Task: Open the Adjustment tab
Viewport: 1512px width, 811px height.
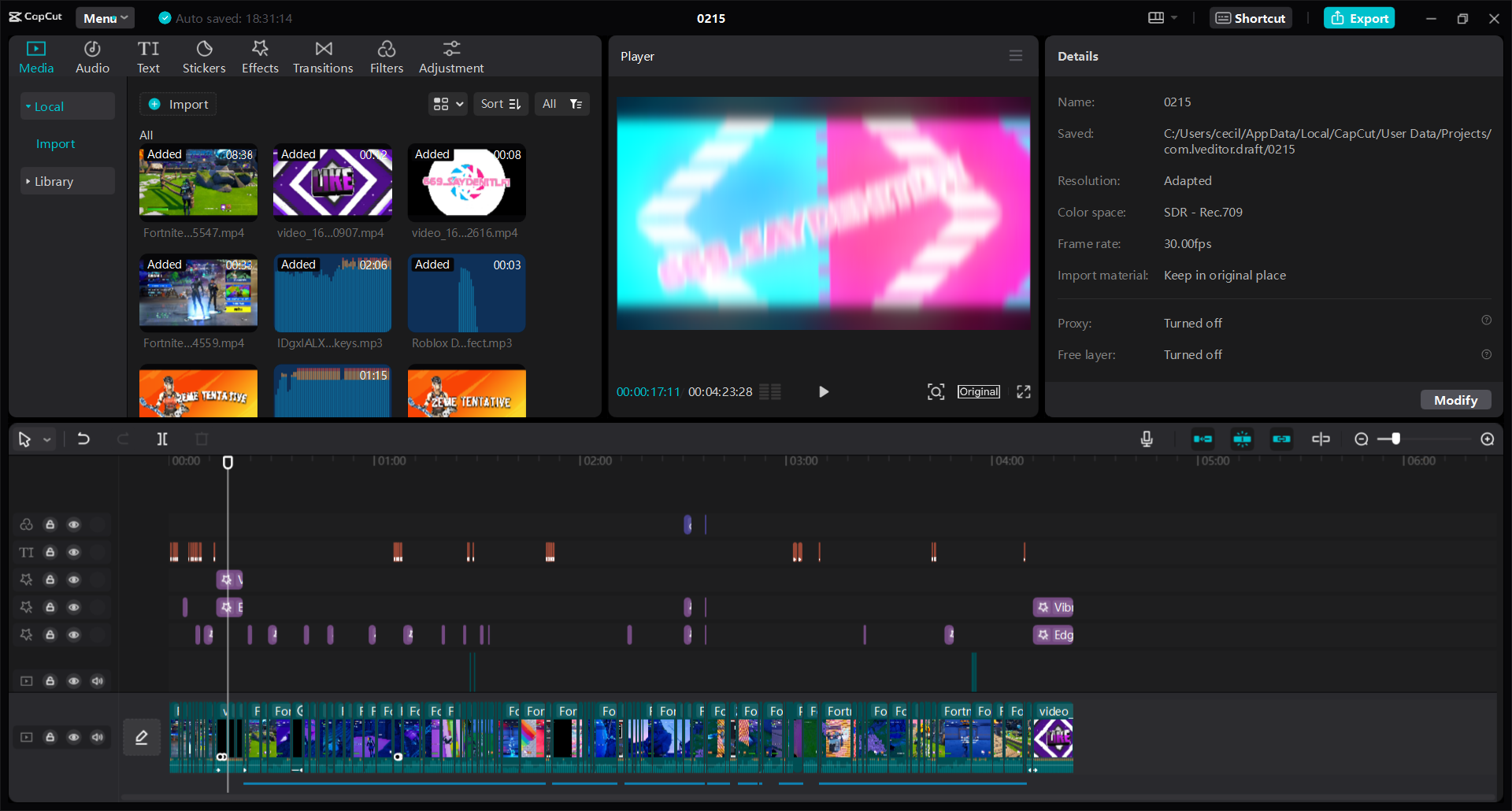Action: (x=451, y=57)
